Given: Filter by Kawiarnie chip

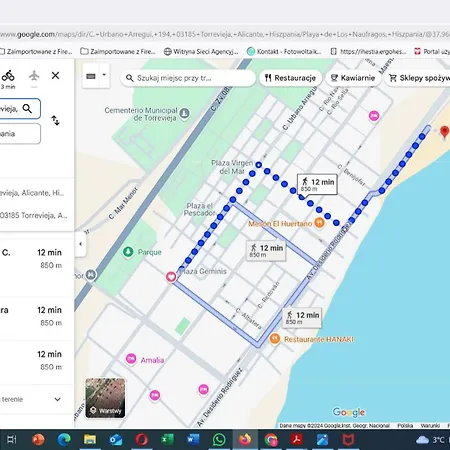Looking at the screenshot, I should (x=353, y=78).
